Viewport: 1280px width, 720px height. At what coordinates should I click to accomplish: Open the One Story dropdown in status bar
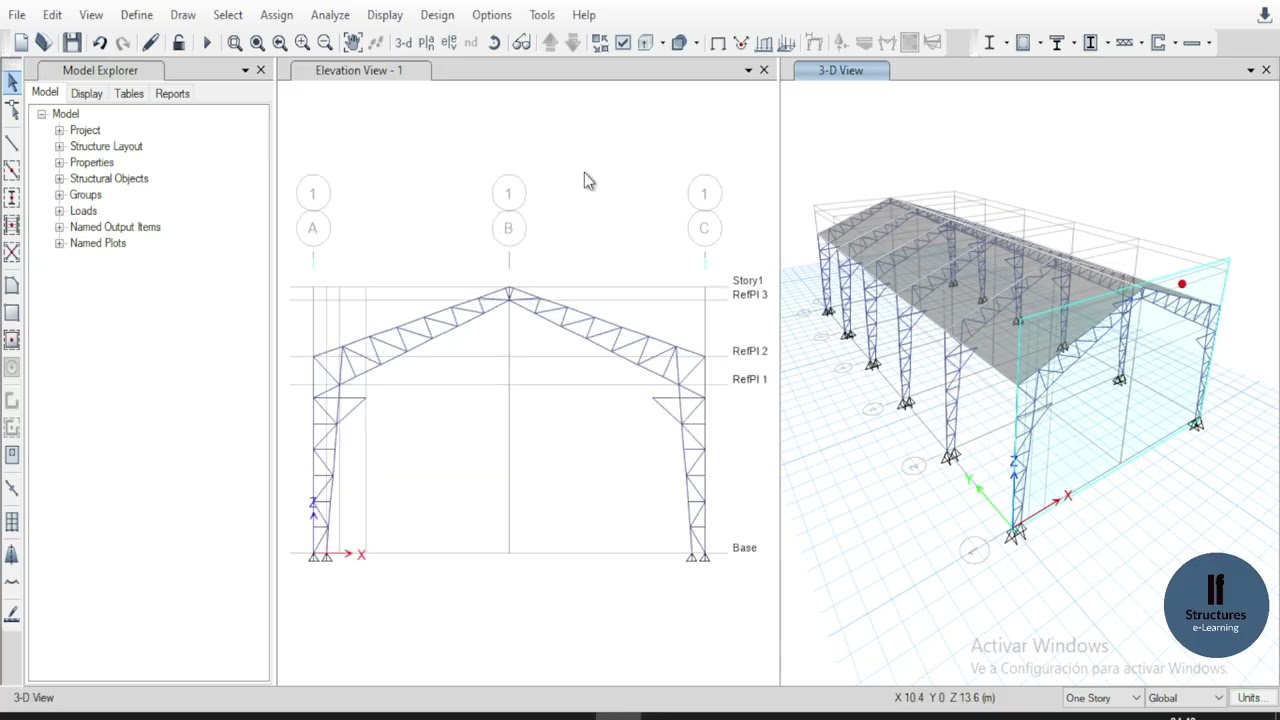pyautogui.click(x=1103, y=698)
